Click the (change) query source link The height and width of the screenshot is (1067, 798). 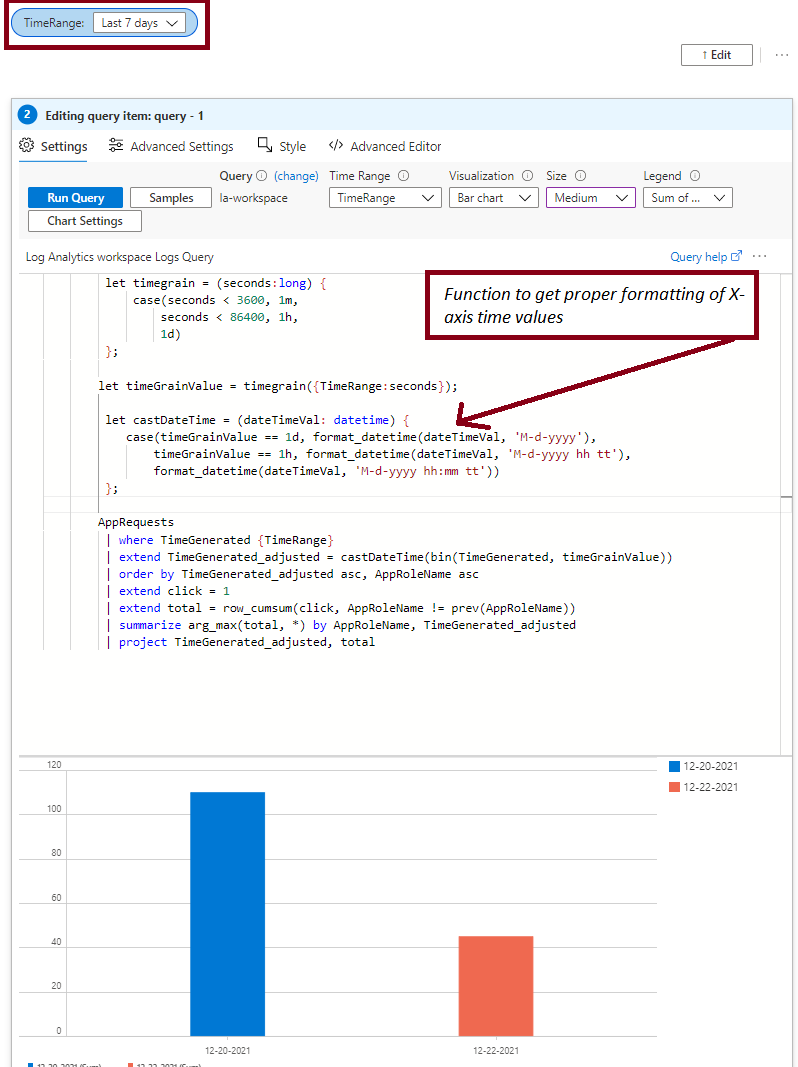(296, 176)
